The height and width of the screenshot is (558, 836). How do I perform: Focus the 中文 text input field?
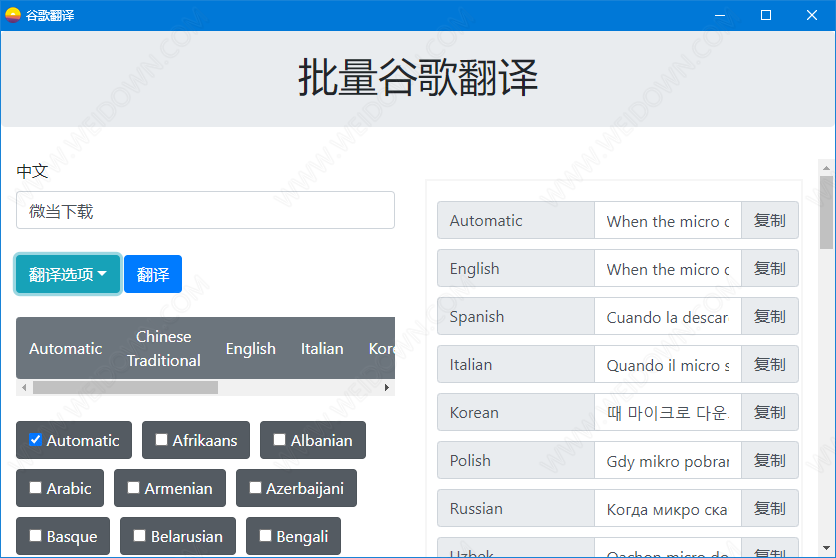[x=205, y=211]
